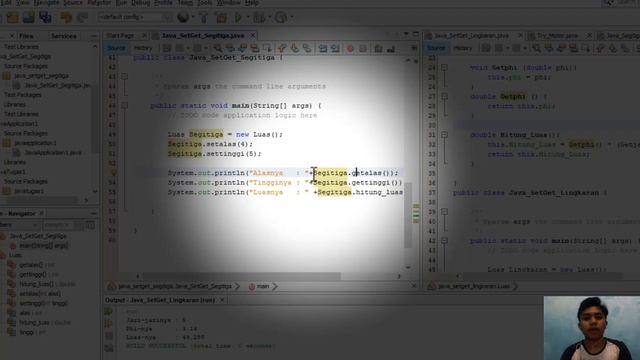Close the Java_SetGet_Segitiga.java tab
The image size is (640, 360).
click(x=253, y=36)
